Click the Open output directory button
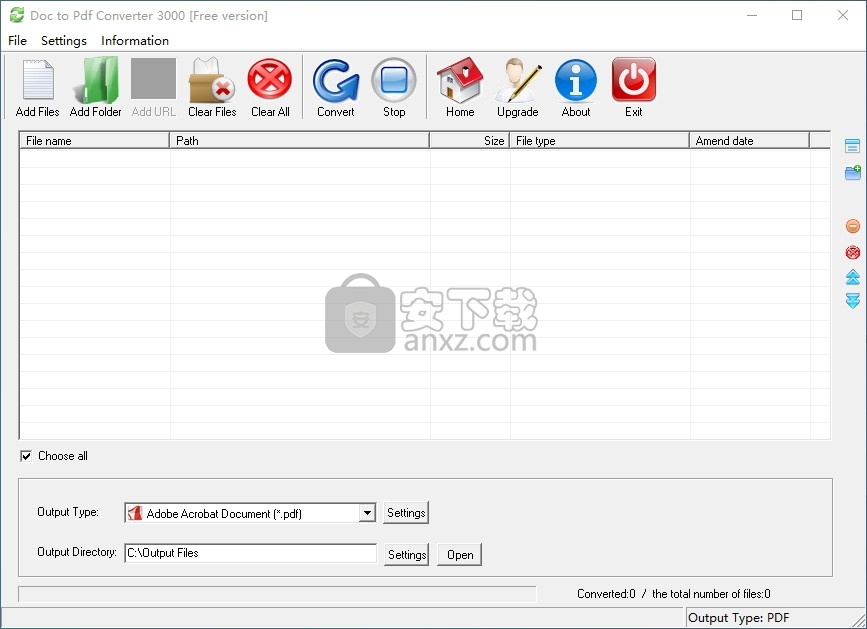 [459, 554]
